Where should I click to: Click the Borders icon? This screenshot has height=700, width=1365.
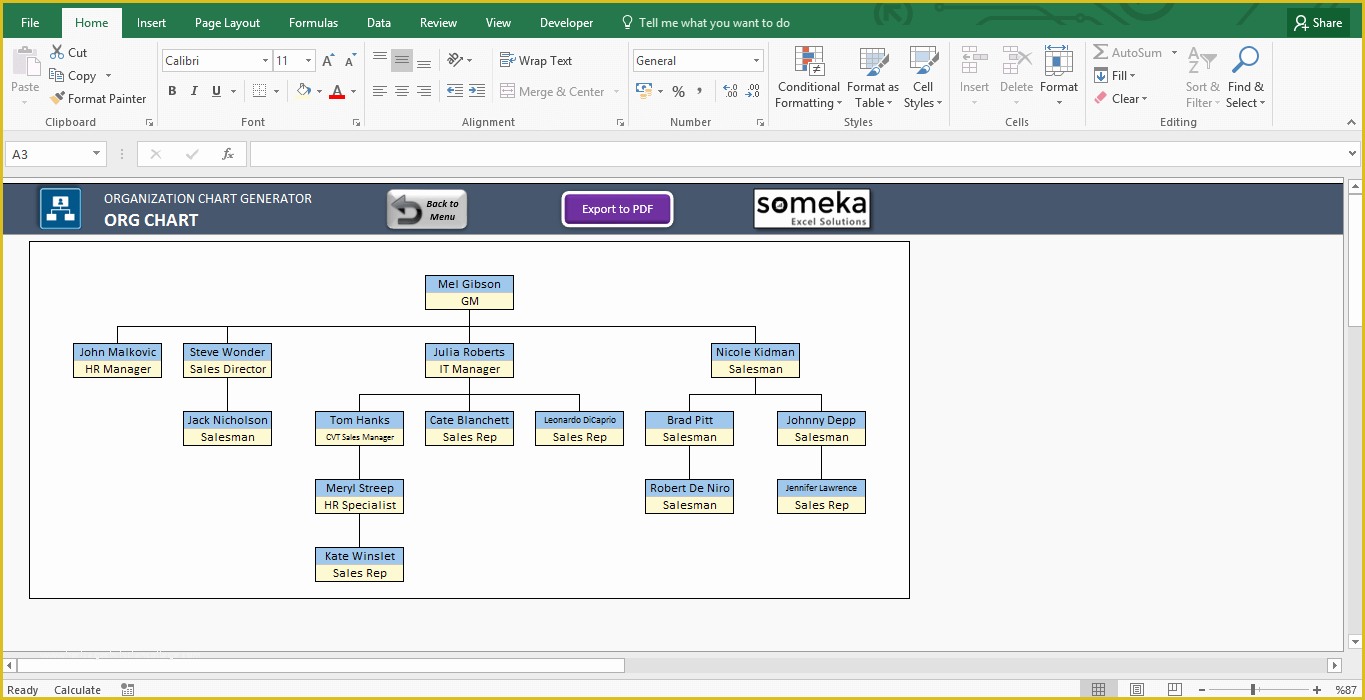(x=259, y=91)
